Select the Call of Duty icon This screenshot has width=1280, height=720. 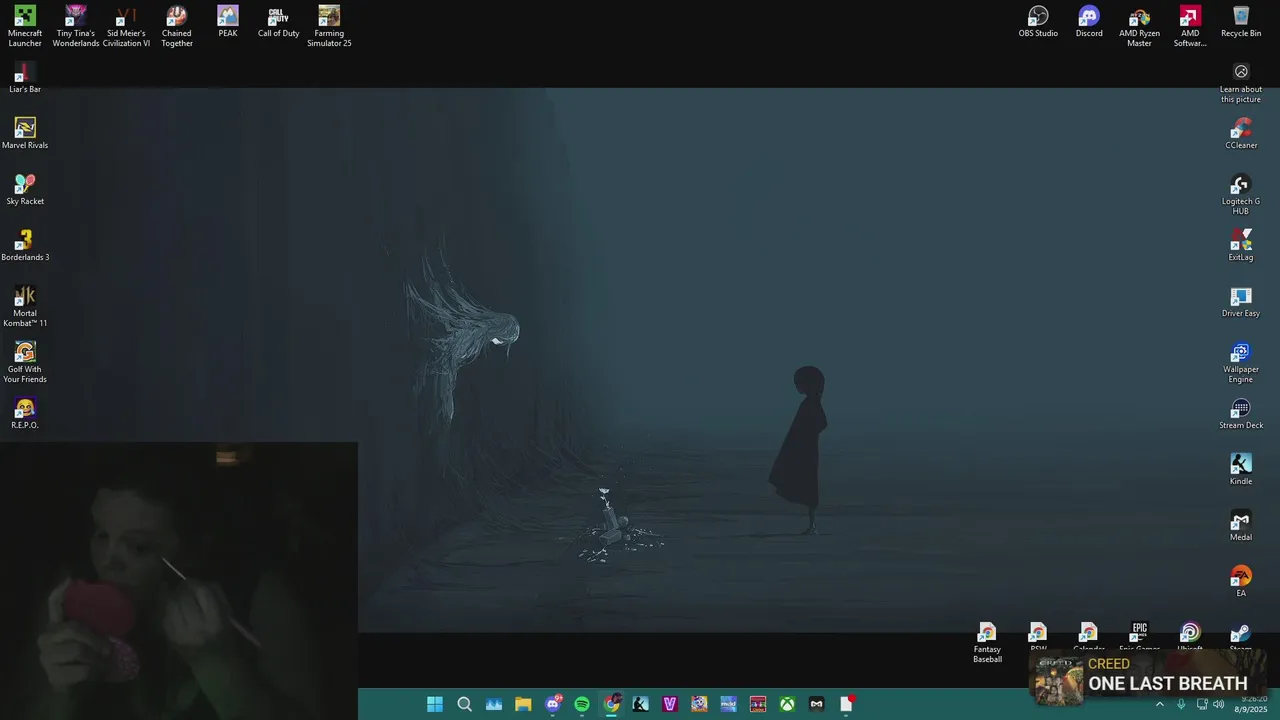[x=278, y=22]
